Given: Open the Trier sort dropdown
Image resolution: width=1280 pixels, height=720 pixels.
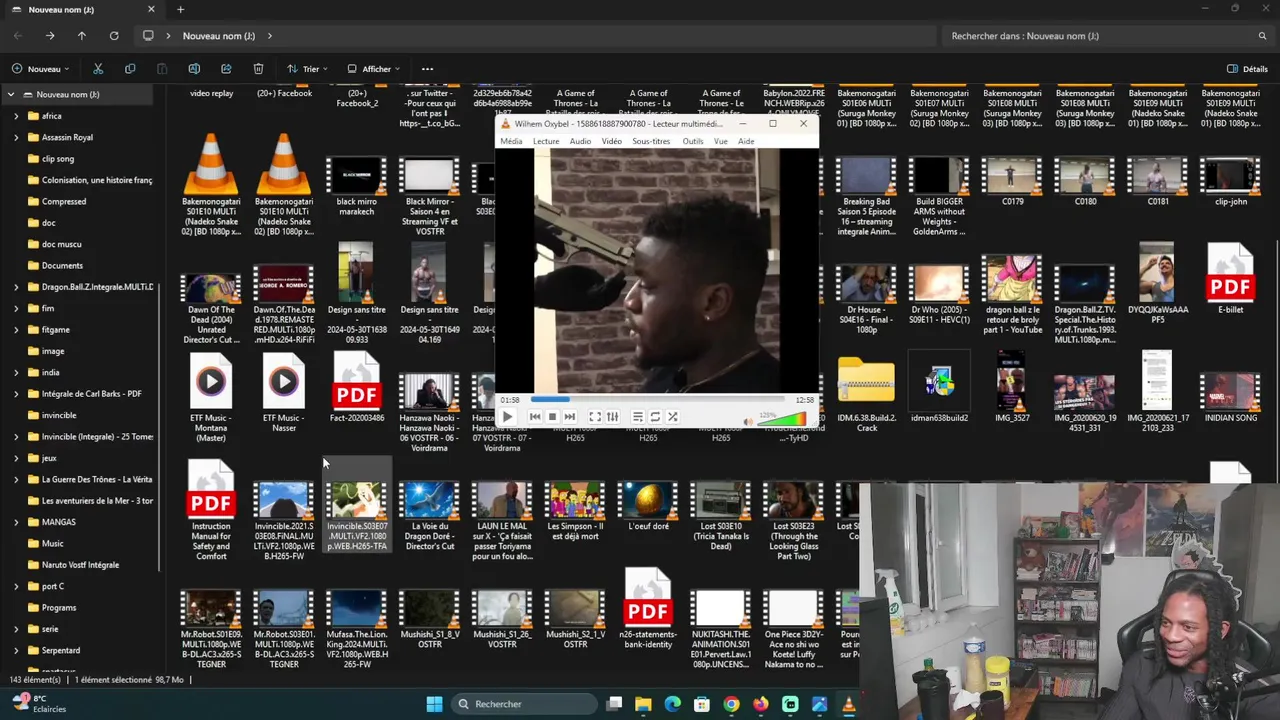Looking at the screenshot, I should tap(308, 69).
